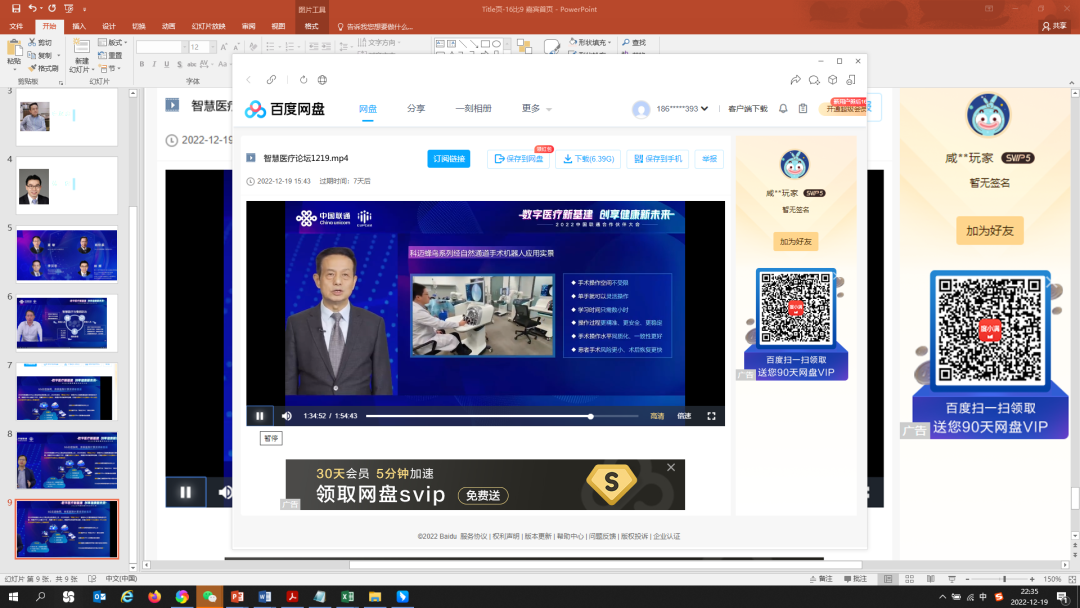The height and width of the screenshot is (608, 1080).
Task: Fit slide to window icon
Action: tap(1072, 579)
